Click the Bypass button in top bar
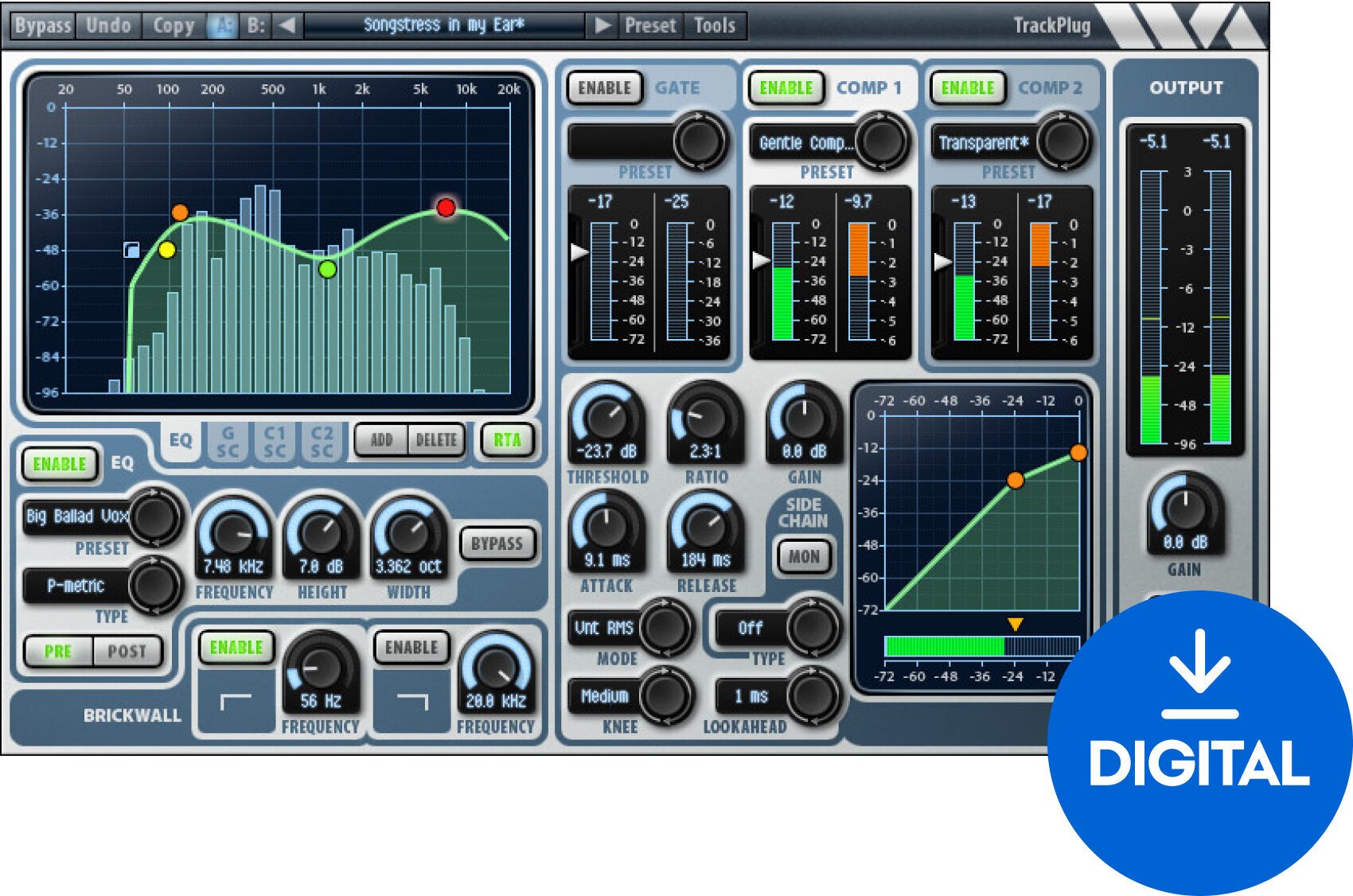The height and width of the screenshot is (896, 1353). point(43,25)
